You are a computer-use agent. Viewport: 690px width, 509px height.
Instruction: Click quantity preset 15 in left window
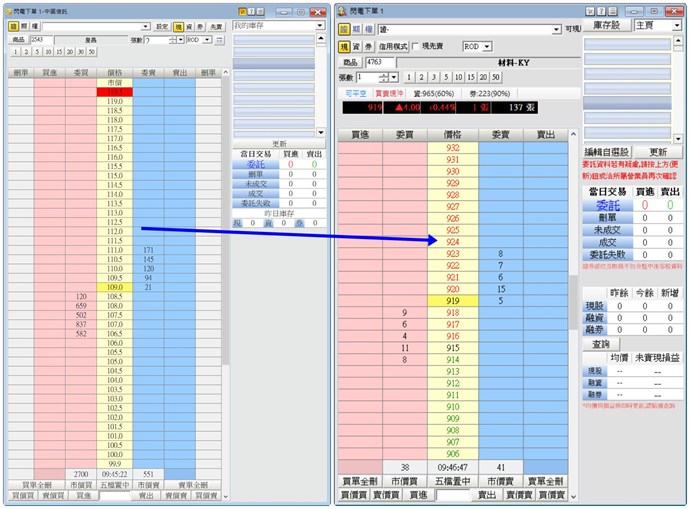pyautogui.click(x=59, y=52)
